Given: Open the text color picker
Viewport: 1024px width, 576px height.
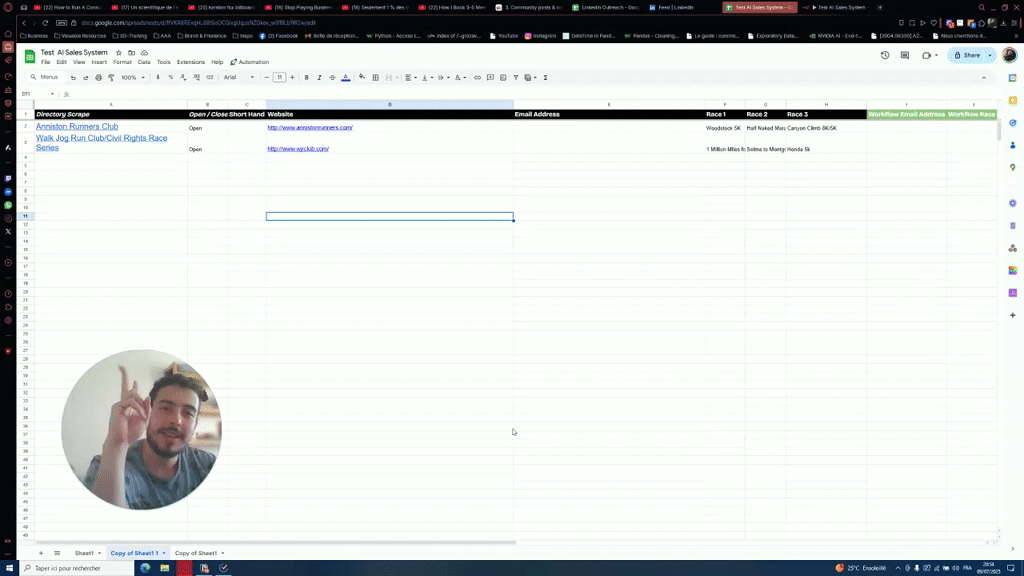Looking at the screenshot, I should point(345,78).
